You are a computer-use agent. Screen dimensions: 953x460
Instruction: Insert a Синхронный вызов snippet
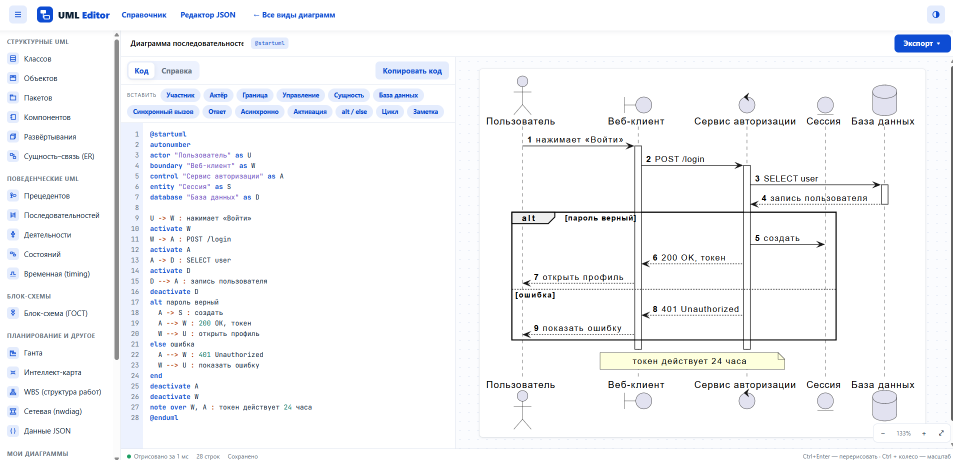click(163, 112)
